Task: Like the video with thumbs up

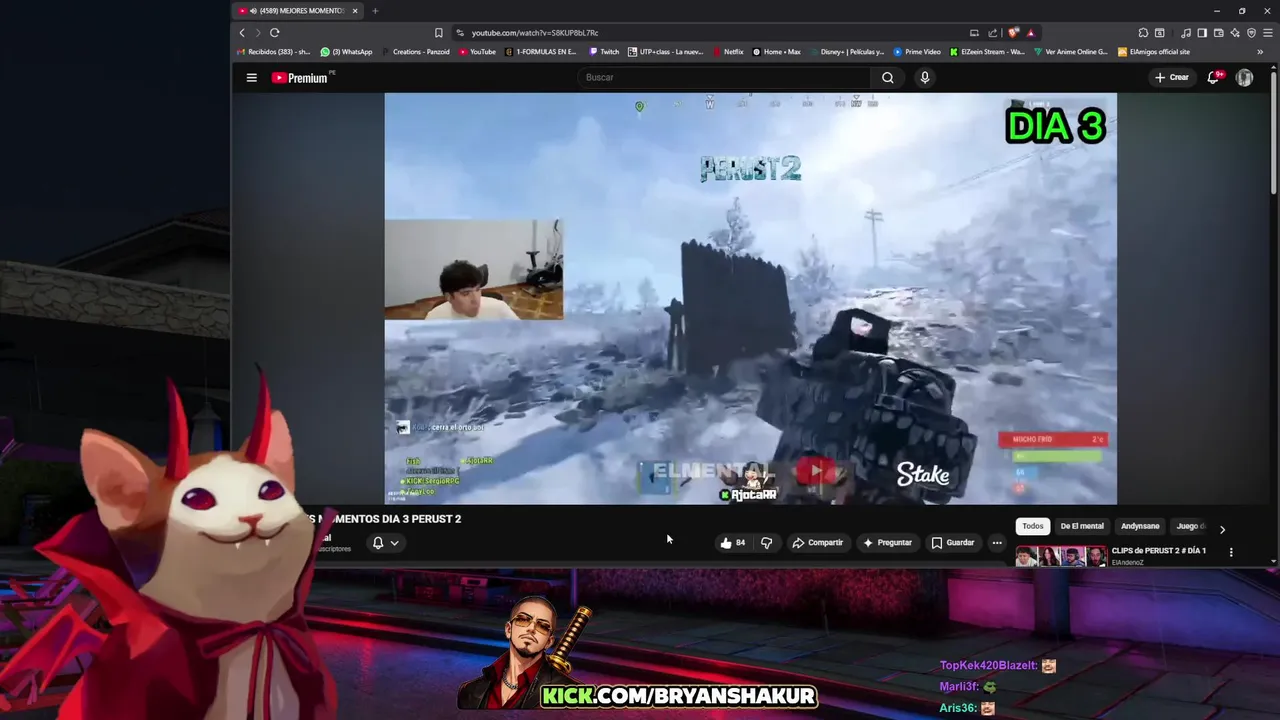Action: (732, 543)
